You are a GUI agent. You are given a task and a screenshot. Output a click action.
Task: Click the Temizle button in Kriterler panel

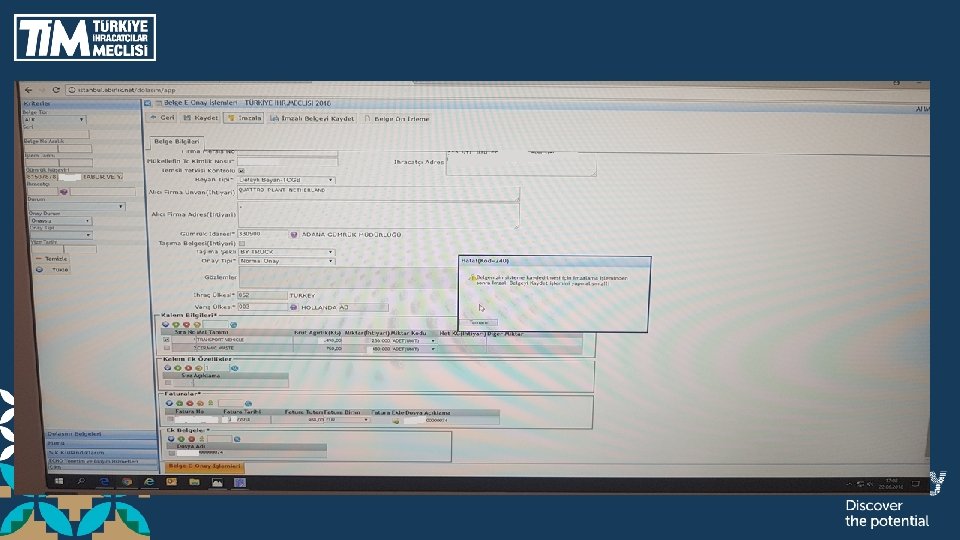[x=51, y=259]
